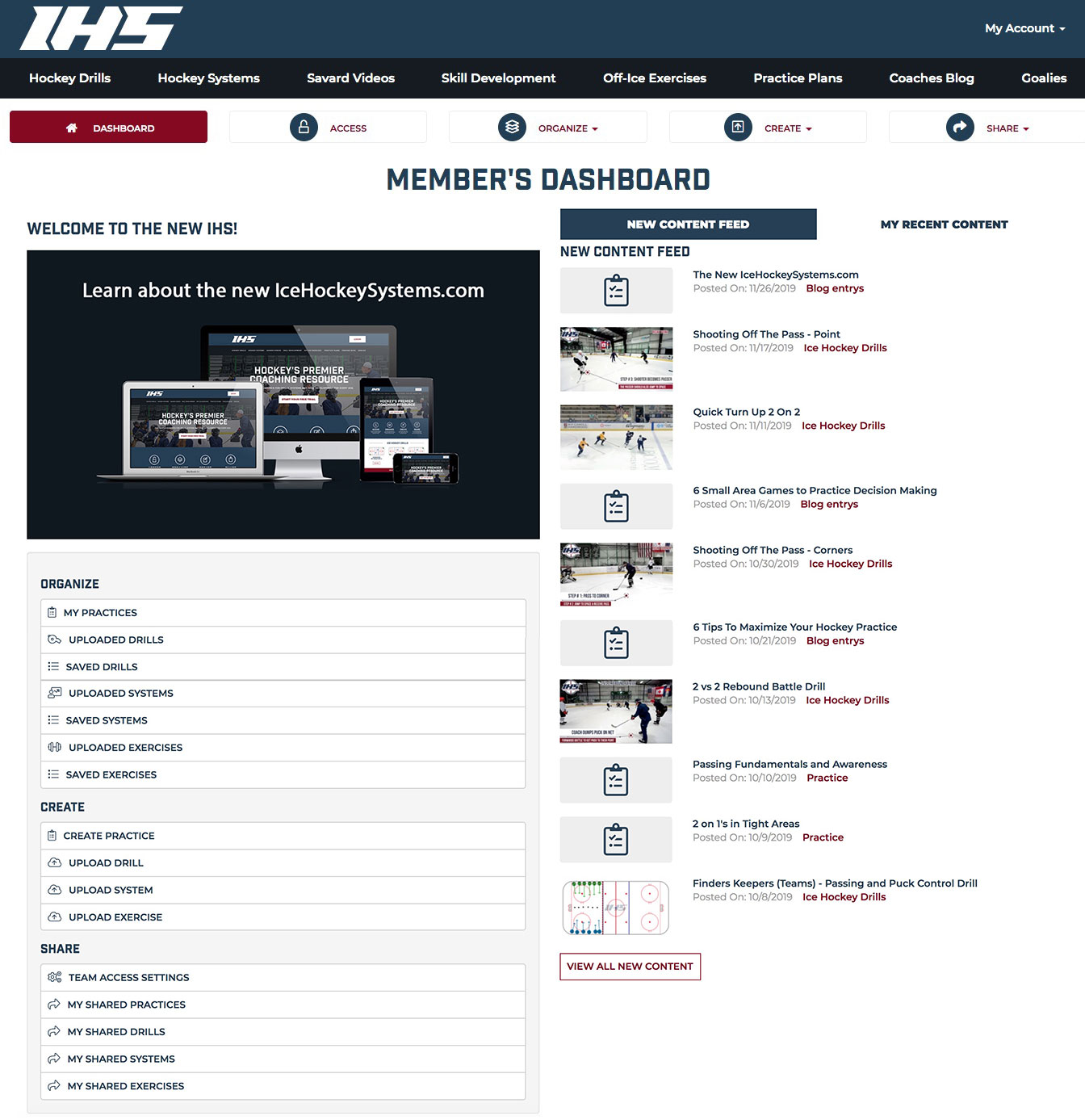Click clipboard thumbnail for Passing Fundamentals and Awareness
This screenshot has width=1085, height=1120.
tap(616, 780)
